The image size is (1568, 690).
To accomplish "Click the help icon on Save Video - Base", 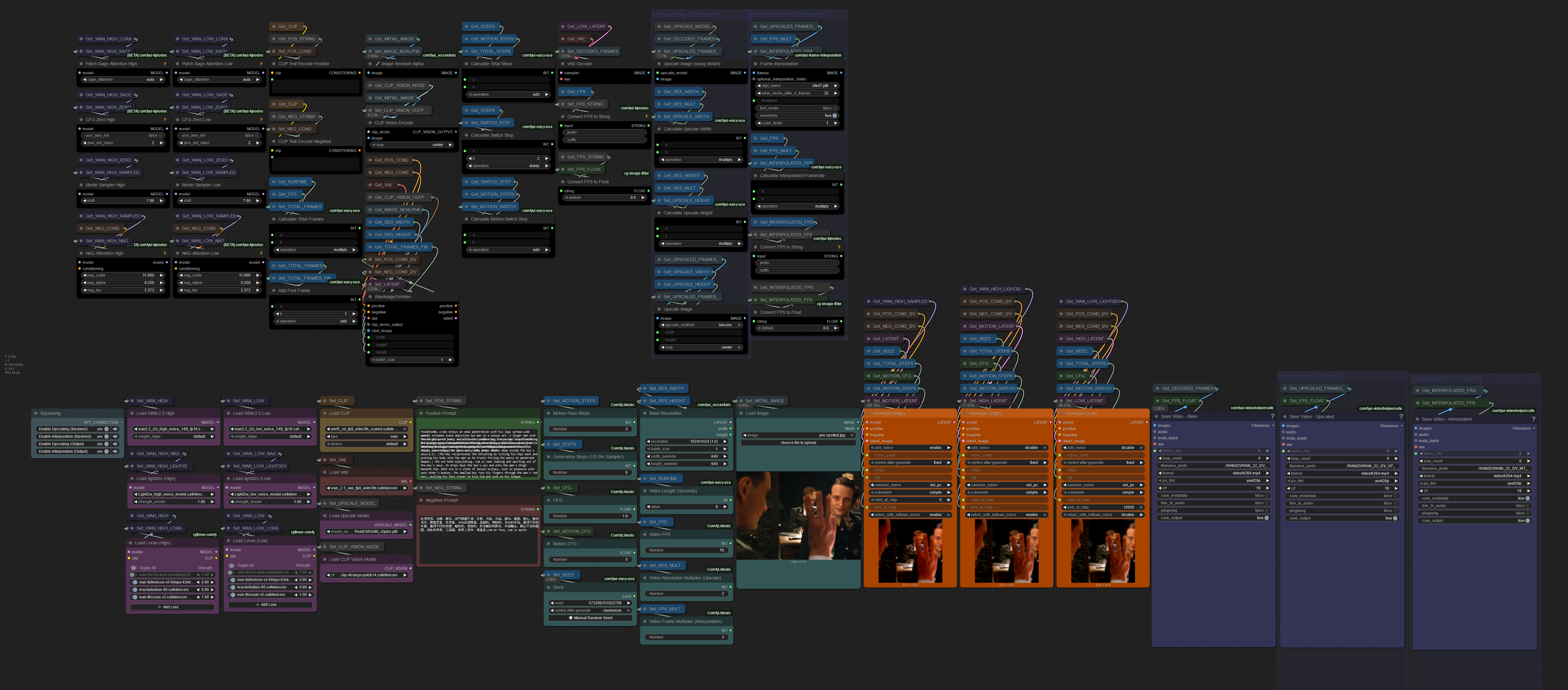I will point(1272,417).
